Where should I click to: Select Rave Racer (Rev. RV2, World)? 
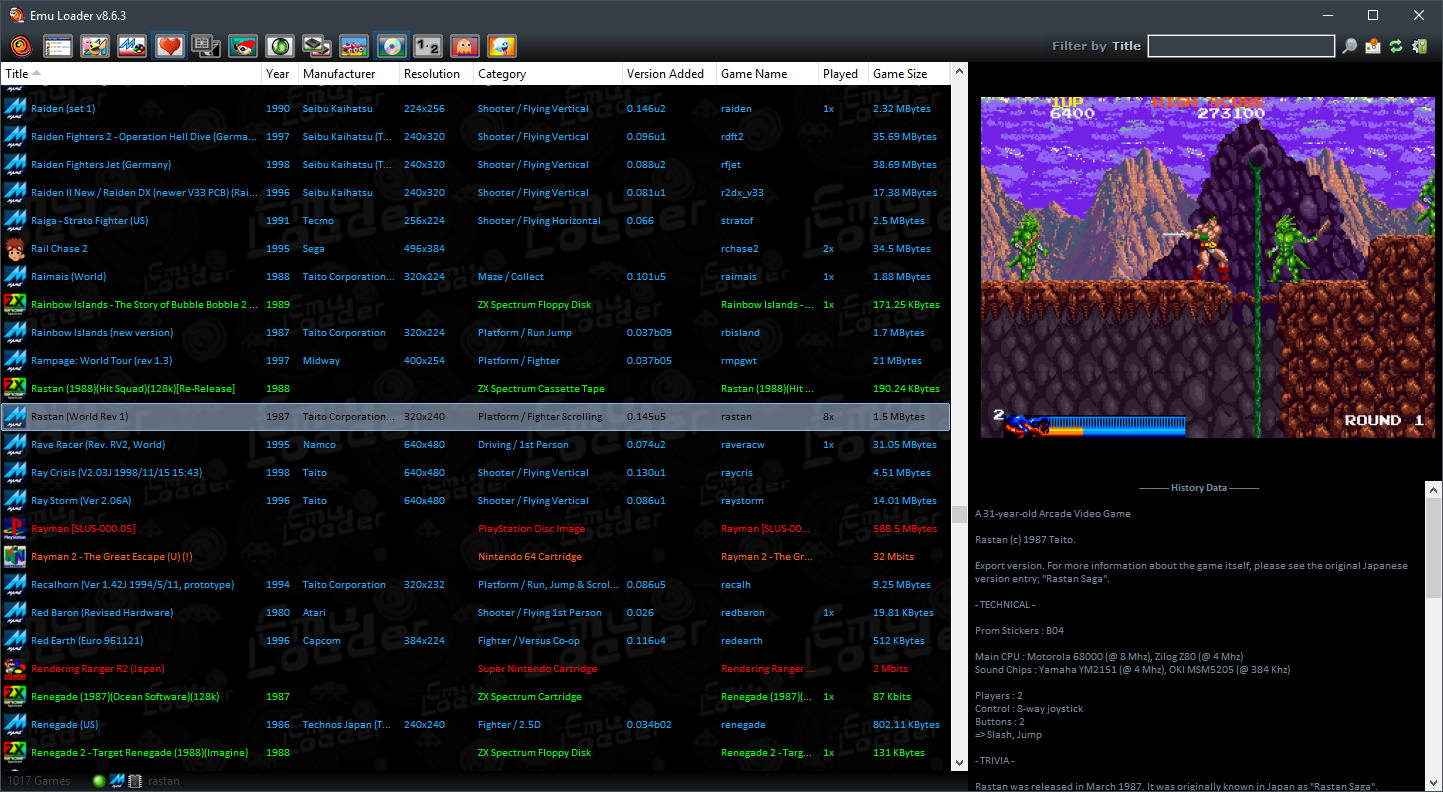[x=475, y=444]
